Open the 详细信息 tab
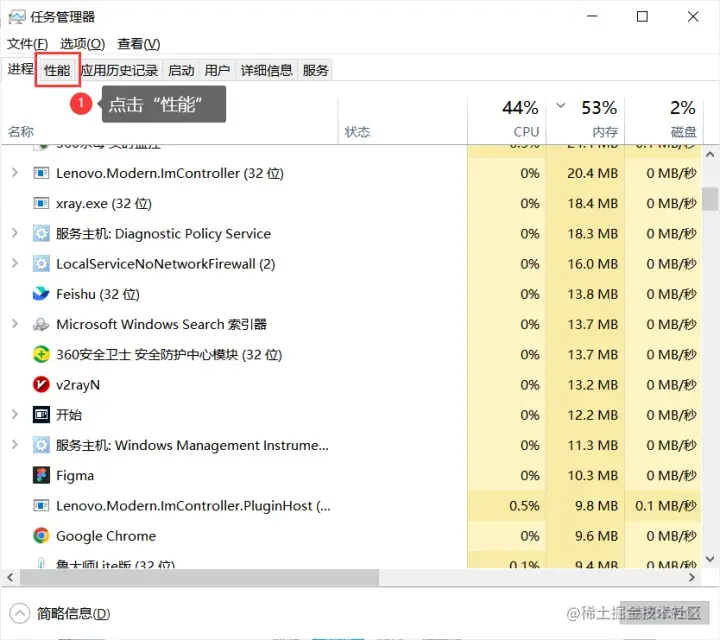The height and width of the screenshot is (640, 720). (x=267, y=70)
